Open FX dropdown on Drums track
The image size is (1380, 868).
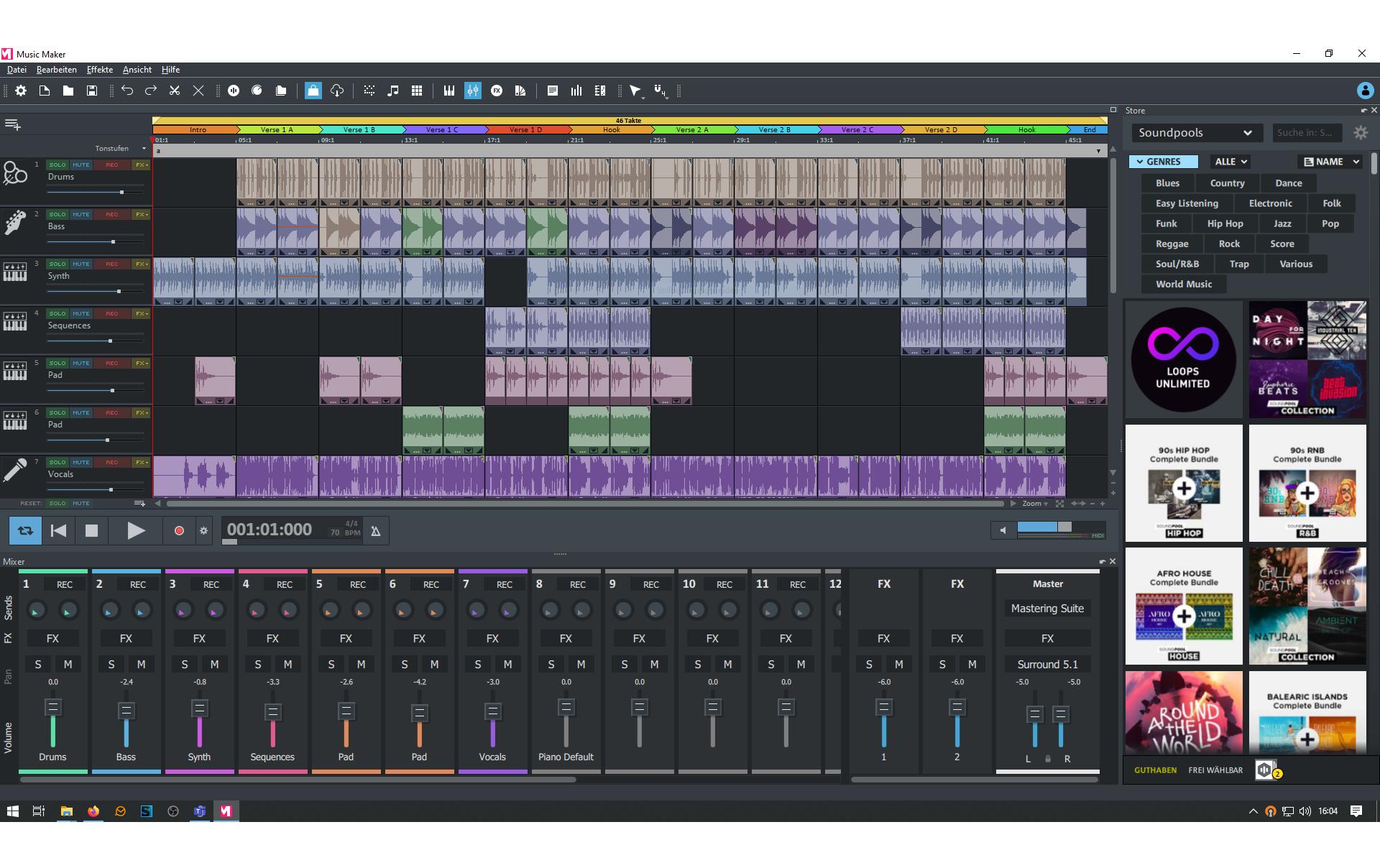point(142,165)
